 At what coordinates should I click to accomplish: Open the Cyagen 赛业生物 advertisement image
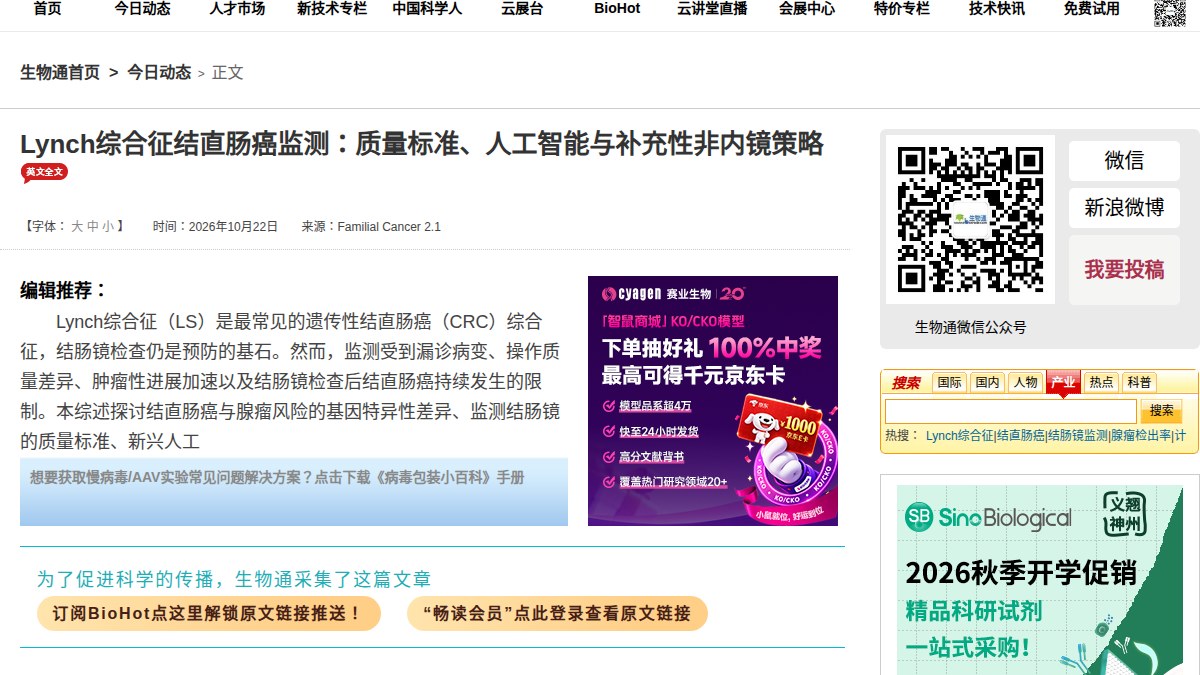713,401
